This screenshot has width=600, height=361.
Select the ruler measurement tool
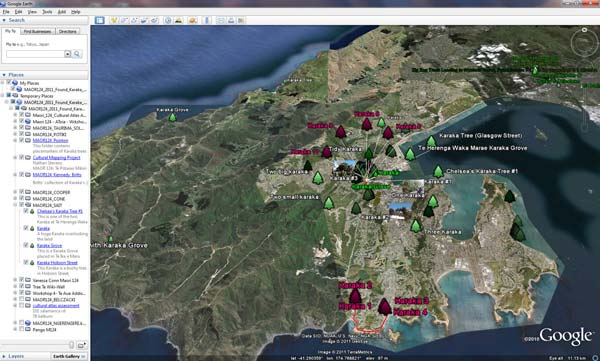pyautogui.click(x=207, y=20)
